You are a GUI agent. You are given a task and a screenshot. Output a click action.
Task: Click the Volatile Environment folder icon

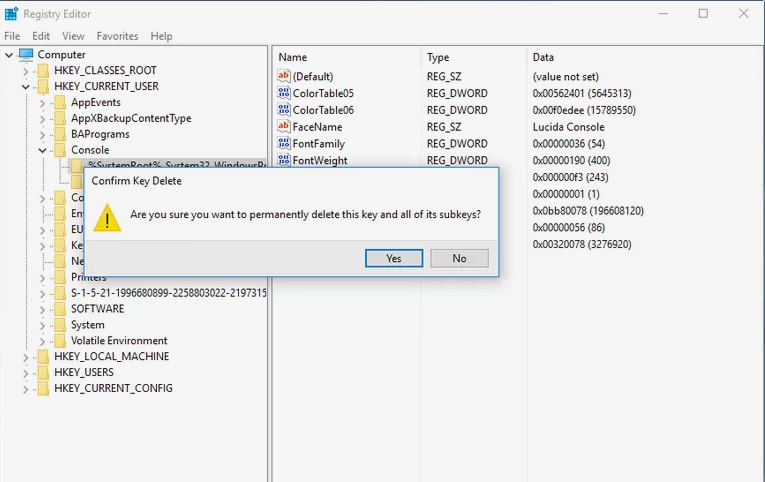(x=60, y=341)
